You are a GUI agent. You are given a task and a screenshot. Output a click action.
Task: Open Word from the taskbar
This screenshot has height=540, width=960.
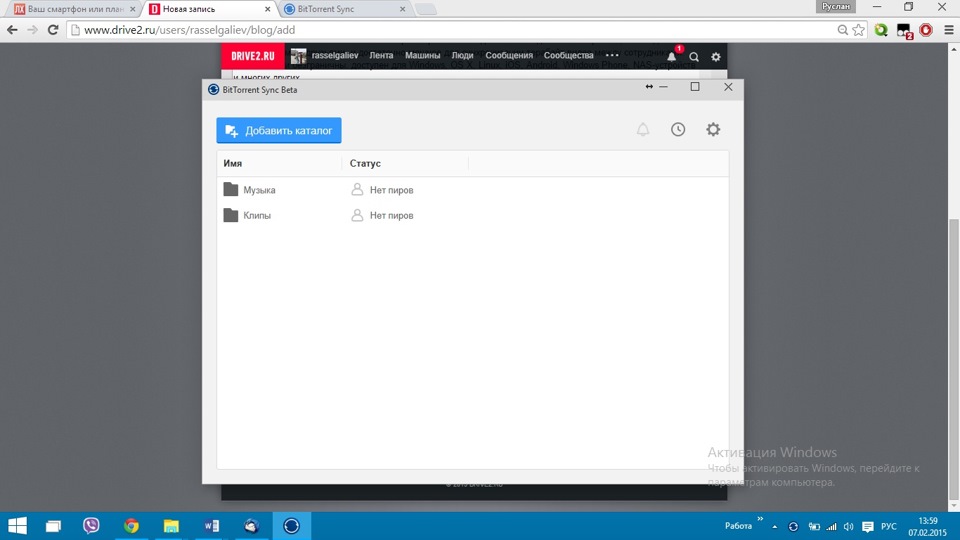211,526
